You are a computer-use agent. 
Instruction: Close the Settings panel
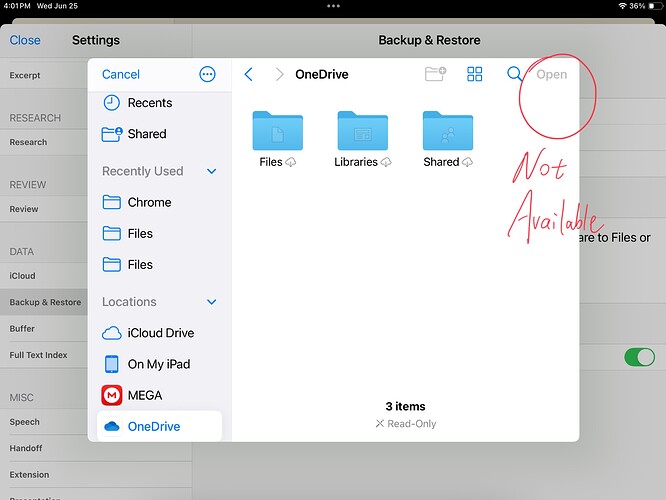(x=25, y=40)
